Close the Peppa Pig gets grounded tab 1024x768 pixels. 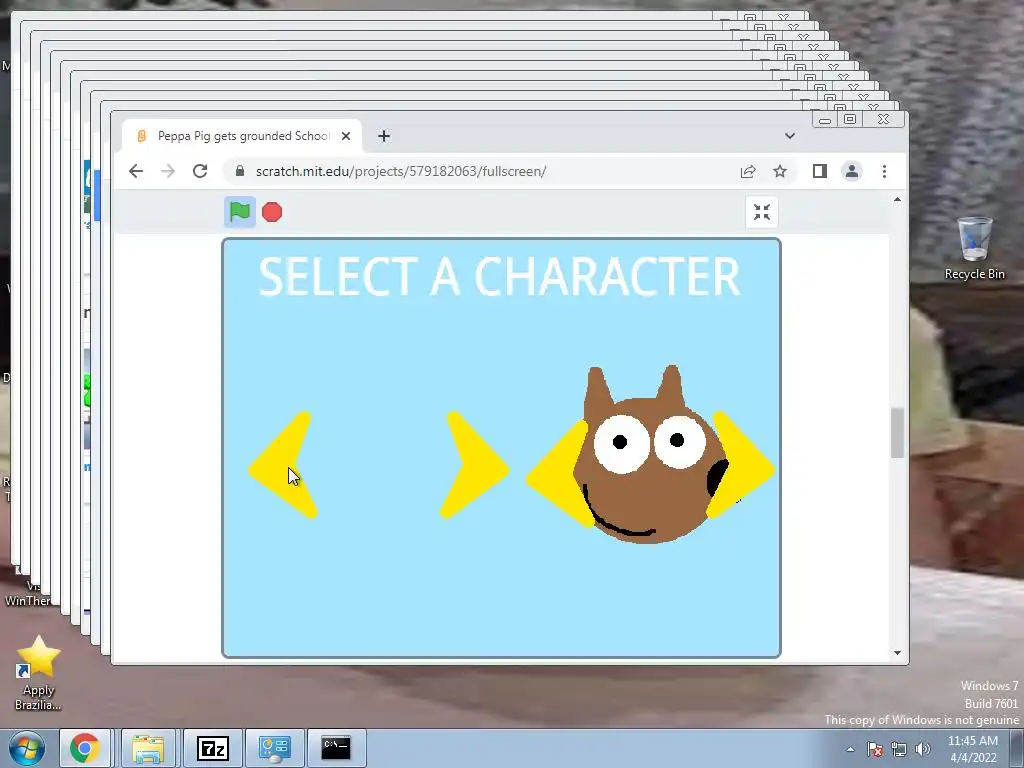point(346,136)
